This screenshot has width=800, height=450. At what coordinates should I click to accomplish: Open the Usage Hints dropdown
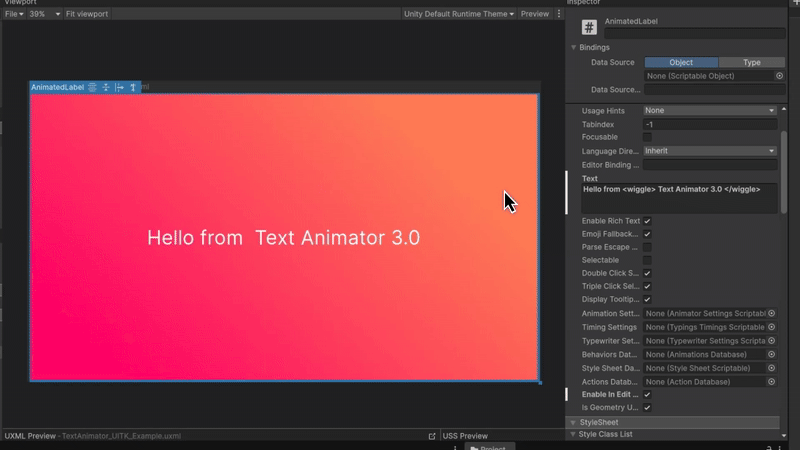(x=709, y=110)
